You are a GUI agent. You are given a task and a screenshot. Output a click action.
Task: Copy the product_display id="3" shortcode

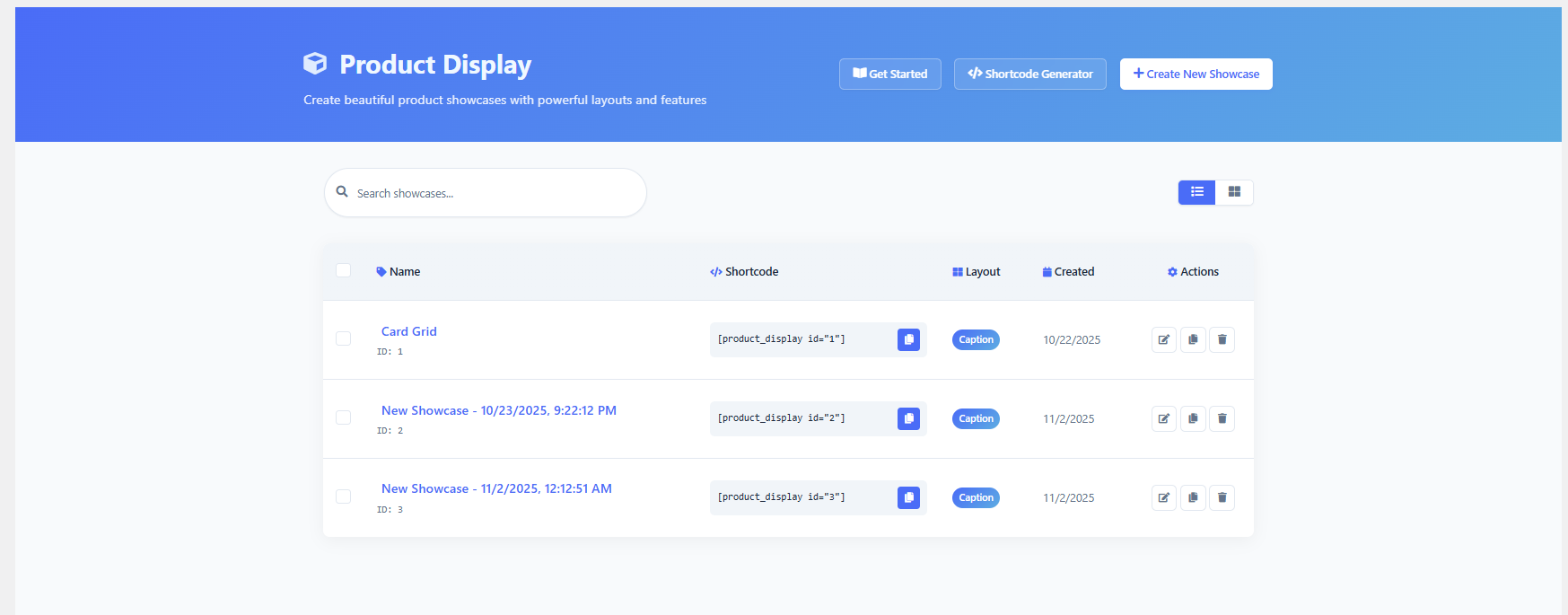click(x=908, y=497)
